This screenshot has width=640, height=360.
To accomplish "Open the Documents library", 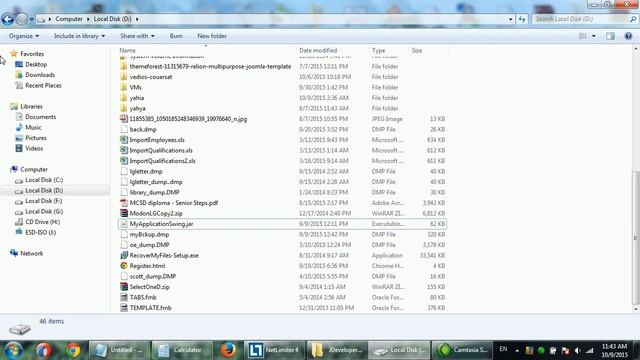I will click(40, 117).
